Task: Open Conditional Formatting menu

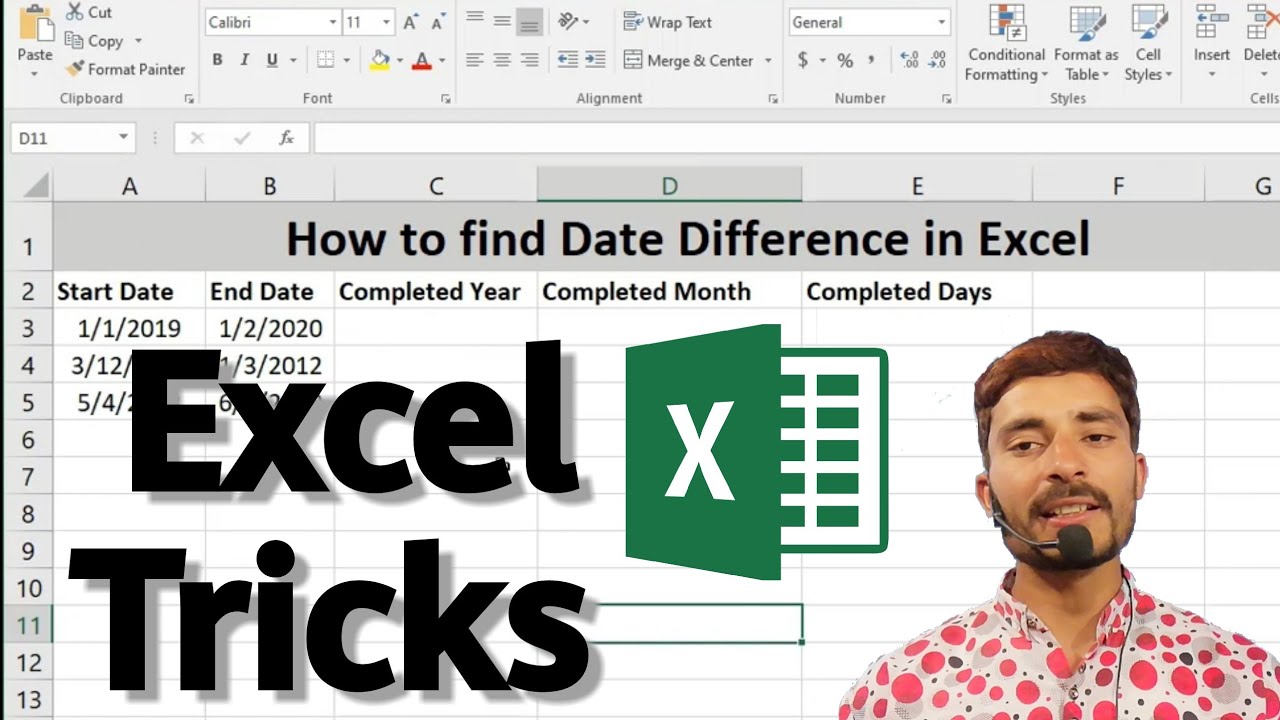Action: pos(1007,43)
